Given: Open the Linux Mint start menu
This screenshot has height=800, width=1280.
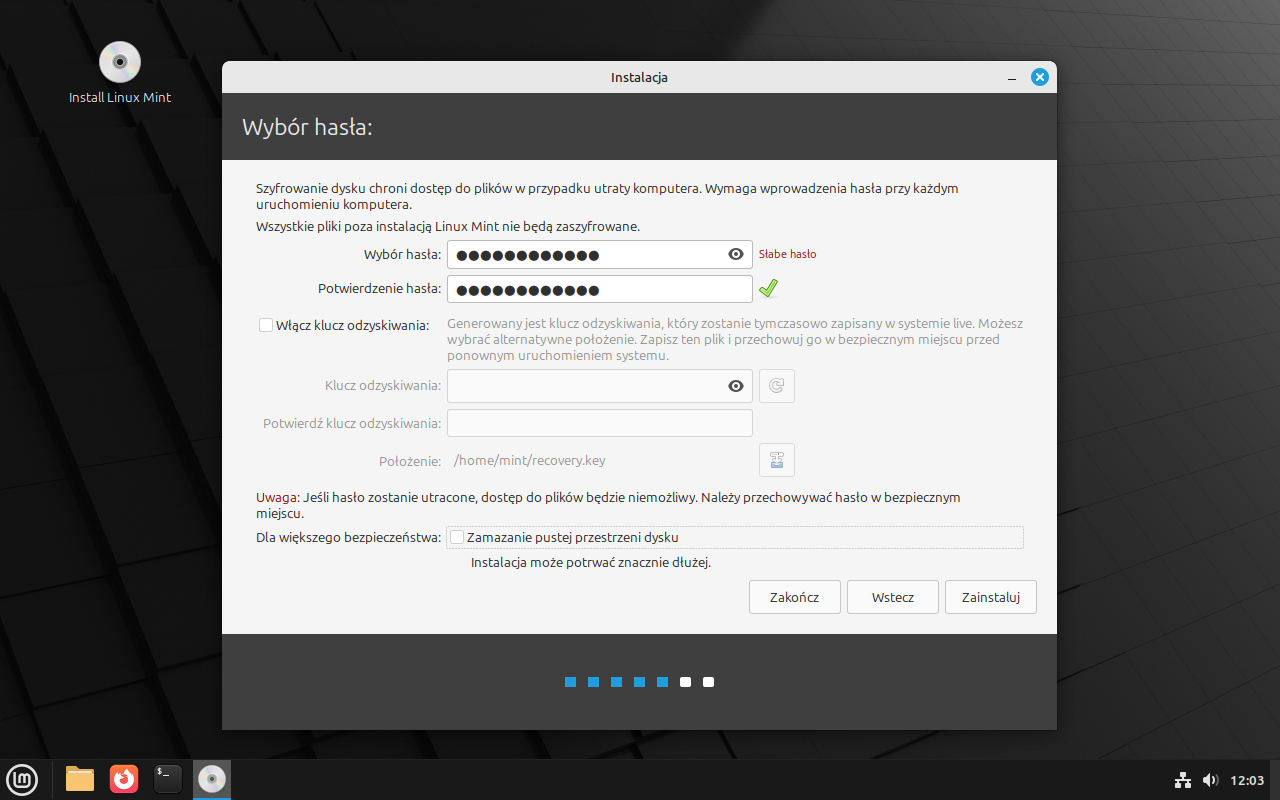Looking at the screenshot, I should click(22, 779).
